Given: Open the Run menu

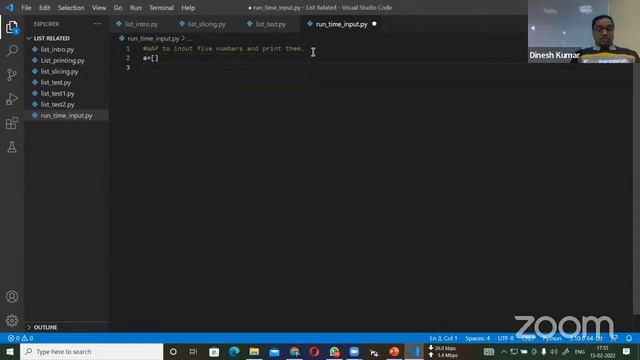Looking at the screenshot, I should point(136,8).
